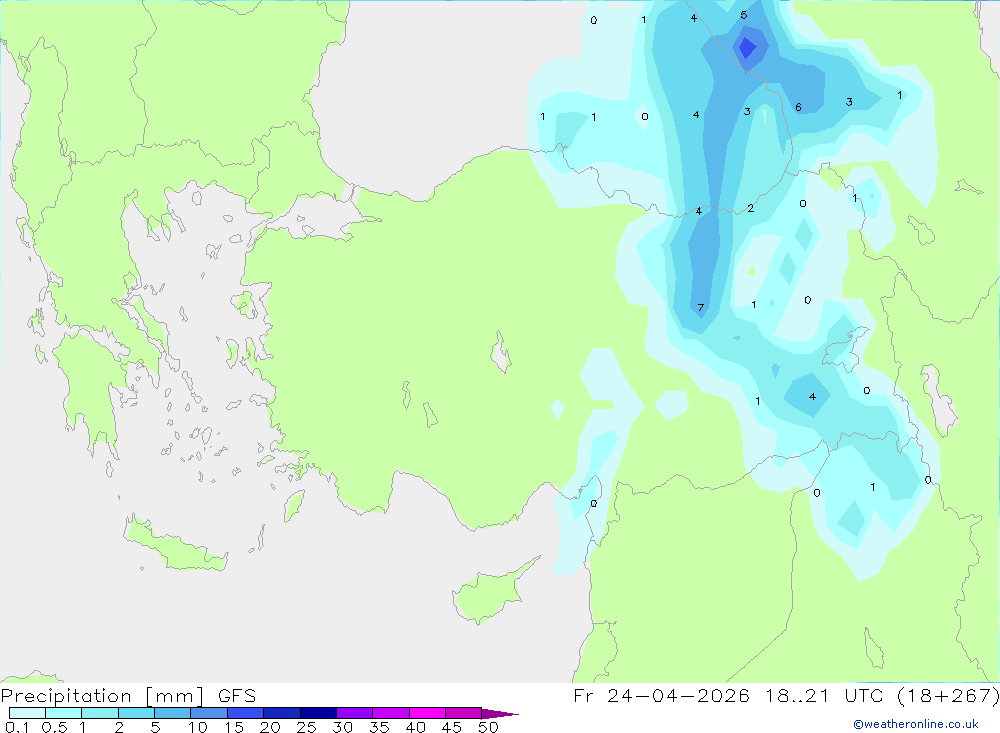
Task: Pick the 10–15 mm legend color box
Action: tap(209, 713)
